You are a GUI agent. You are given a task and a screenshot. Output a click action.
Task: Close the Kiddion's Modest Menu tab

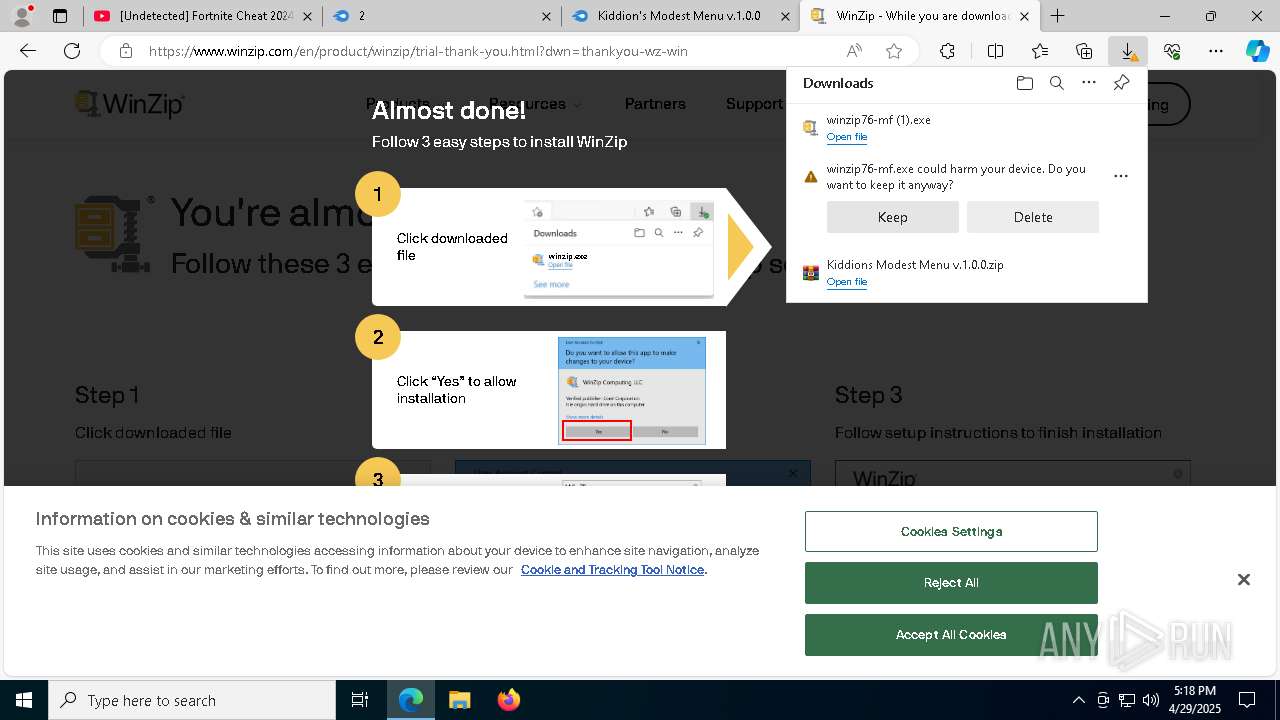tap(785, 16)
